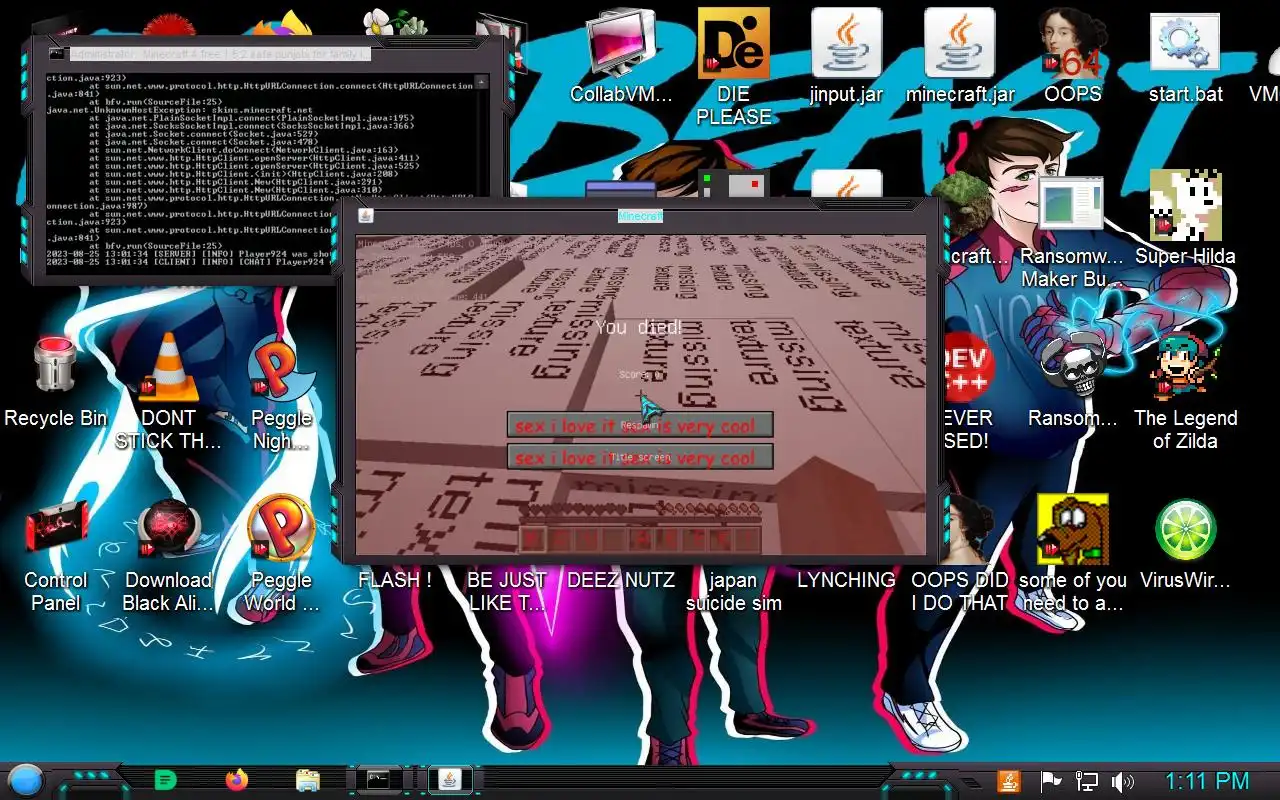Click the Java icon in Minecraft title bar

(366, 216)
